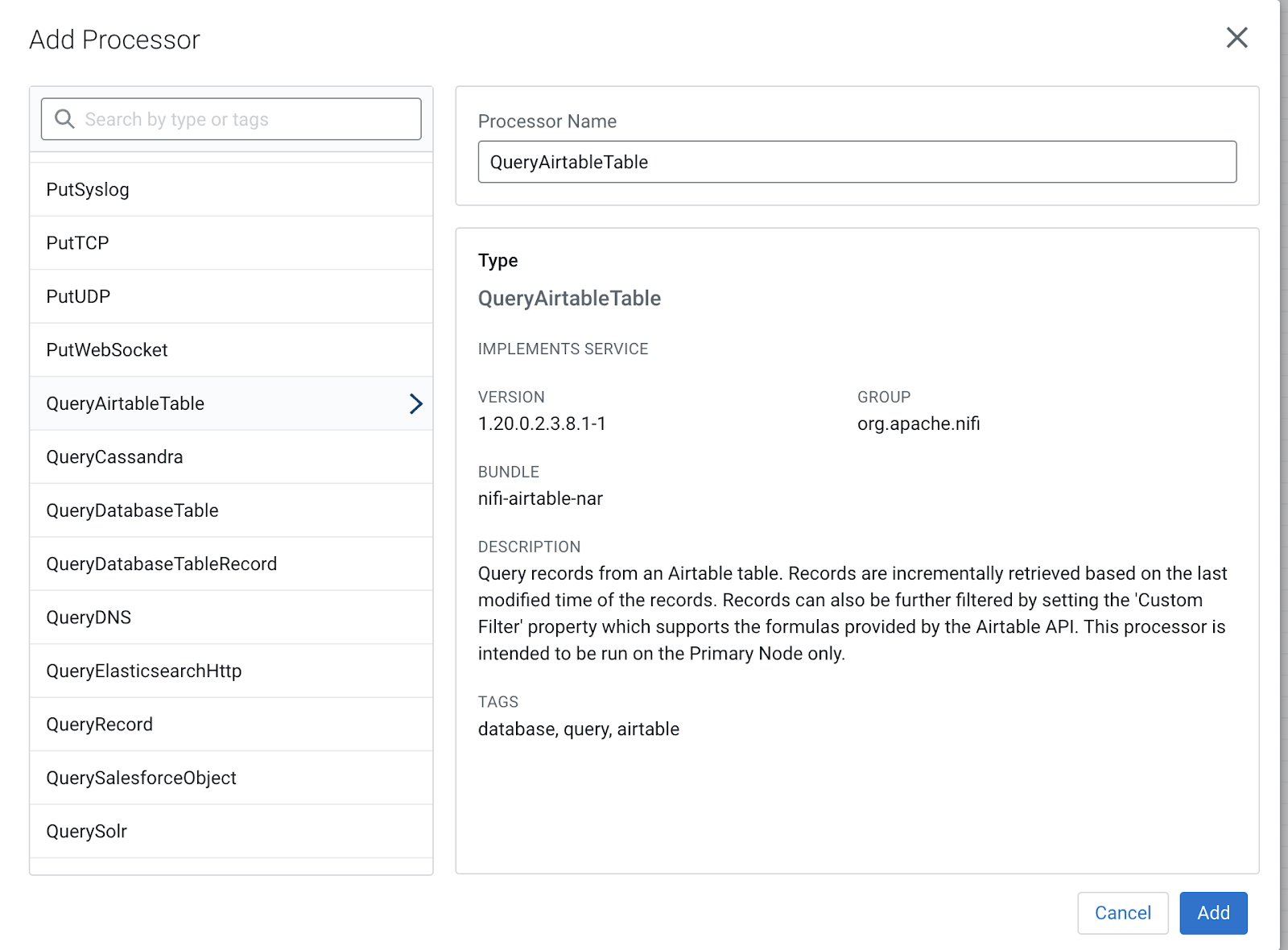Select QueryCassandra processor
Screen dimensions: 1288x950
tap(231, 457)
